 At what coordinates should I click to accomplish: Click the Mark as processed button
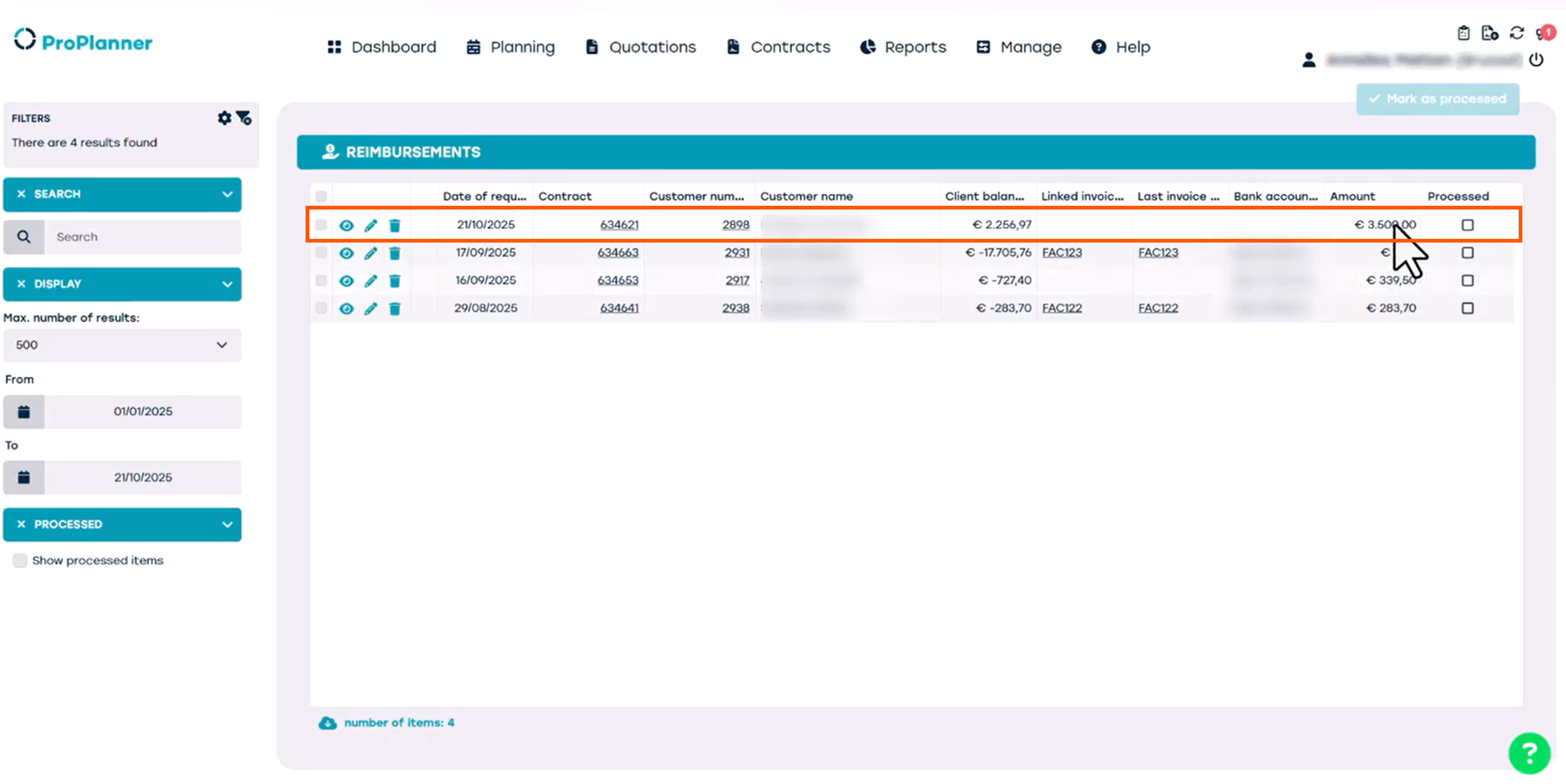(x=1438, y=100)
